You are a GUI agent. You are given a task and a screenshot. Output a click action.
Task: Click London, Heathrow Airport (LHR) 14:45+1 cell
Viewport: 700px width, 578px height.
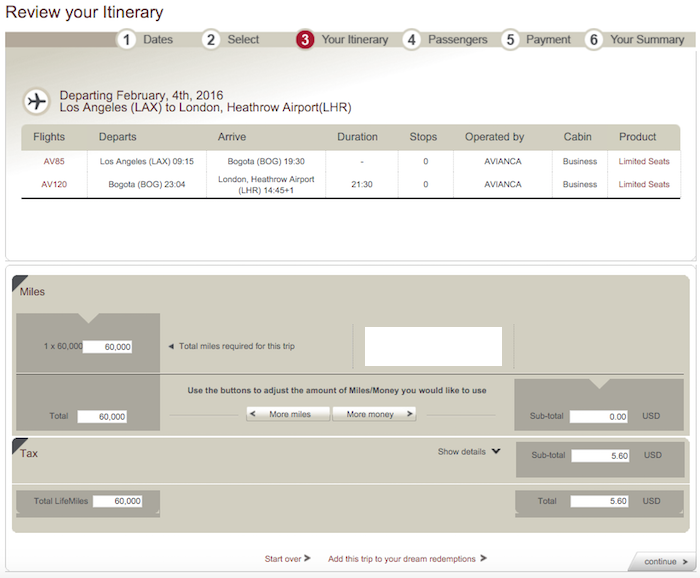[266, 184]
